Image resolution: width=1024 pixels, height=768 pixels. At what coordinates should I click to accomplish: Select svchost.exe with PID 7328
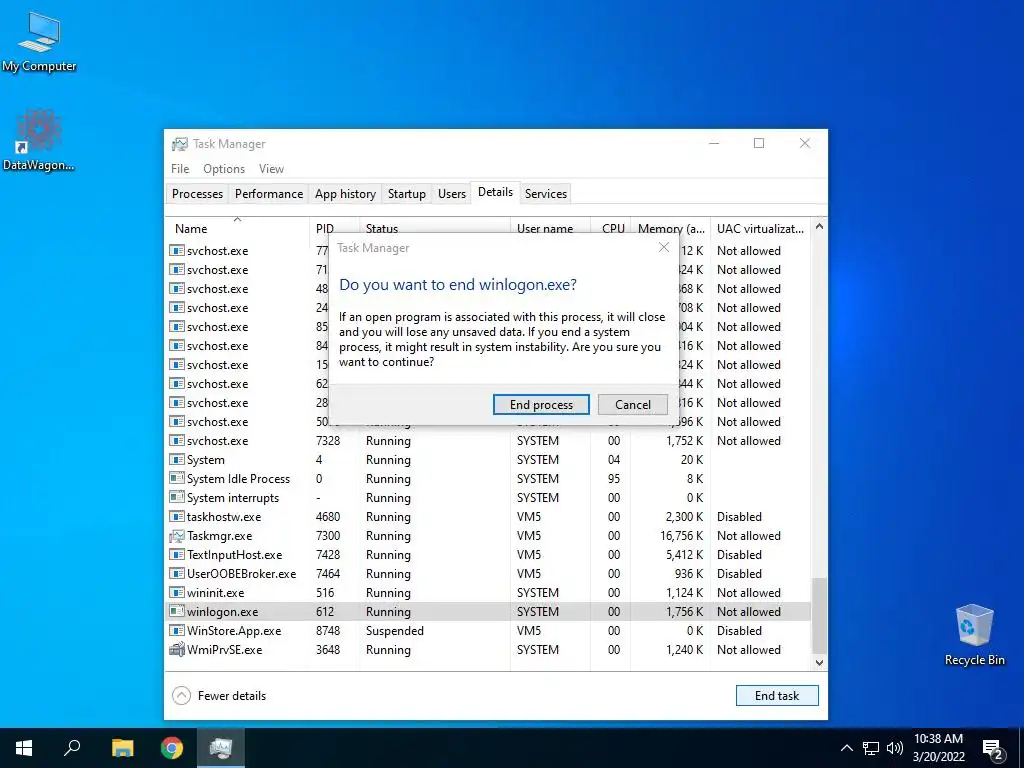click(x=488, y=441)
